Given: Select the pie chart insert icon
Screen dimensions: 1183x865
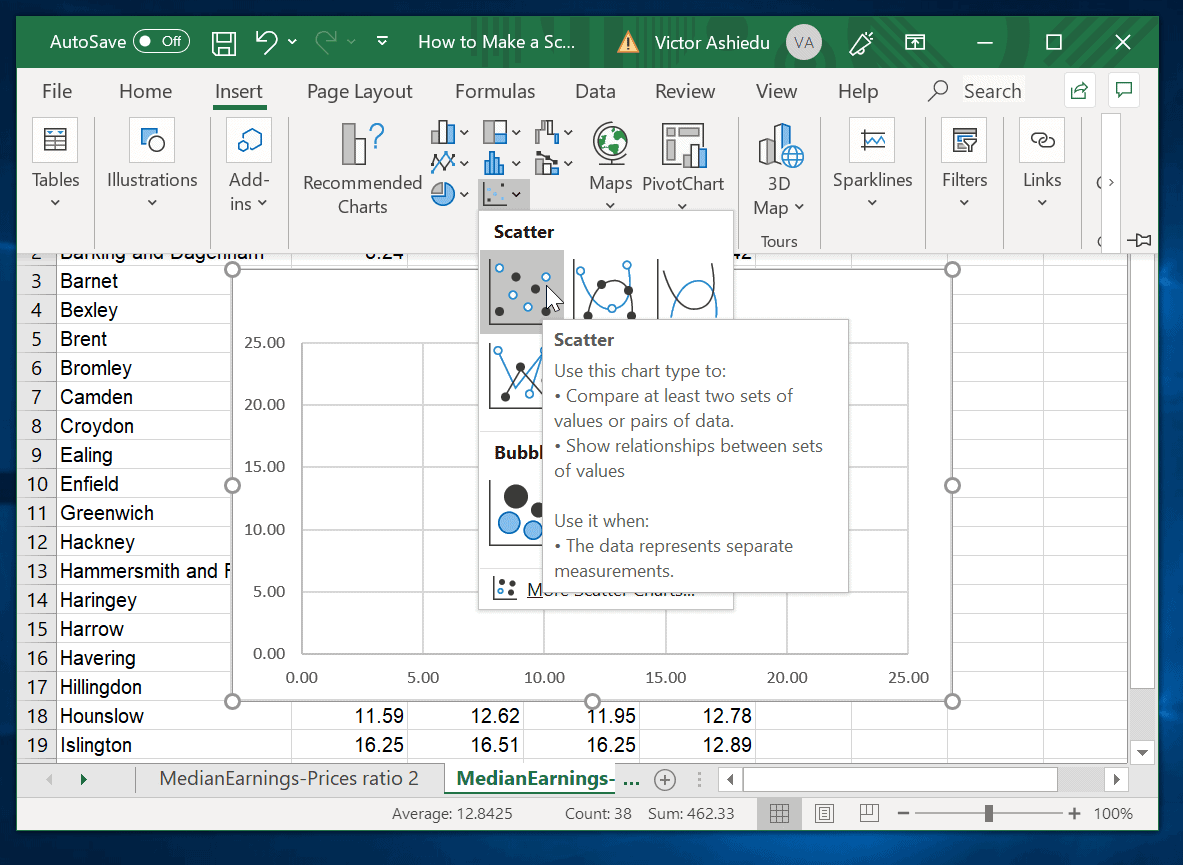Looking at the screenshot, I should 443,194.
